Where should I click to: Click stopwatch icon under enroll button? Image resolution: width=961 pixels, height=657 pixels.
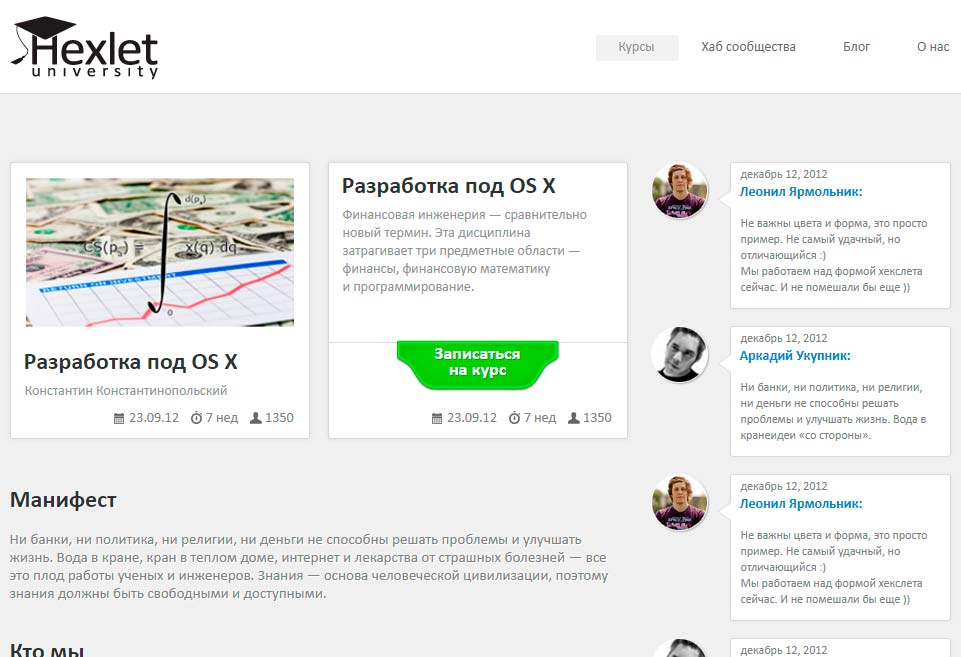click(x=514, y=418)
